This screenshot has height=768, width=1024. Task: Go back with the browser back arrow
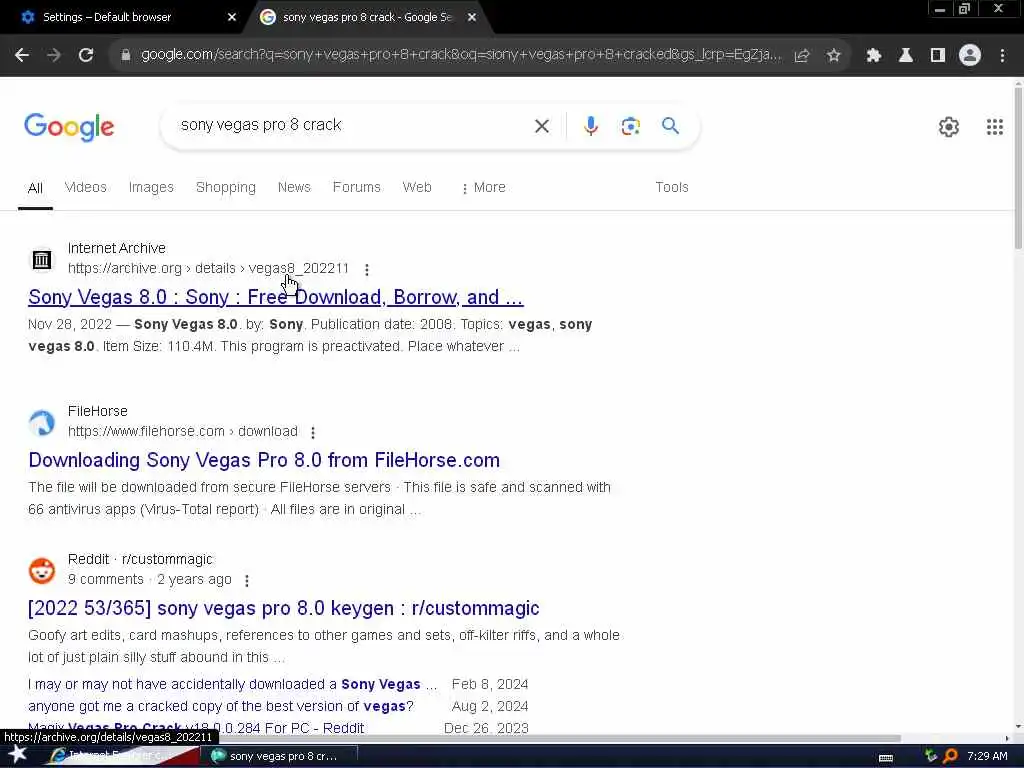coord(22,56)
